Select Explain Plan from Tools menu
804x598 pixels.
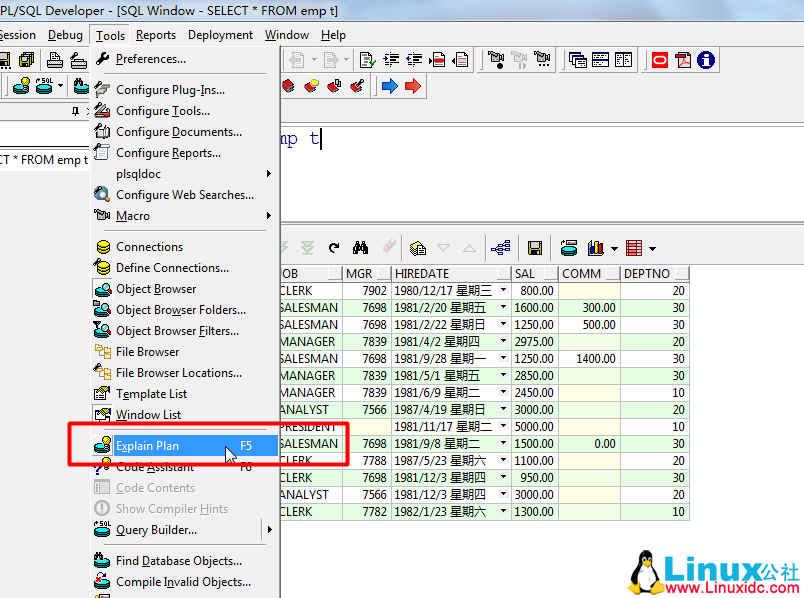pyautogui.click(x=148, y=446)
